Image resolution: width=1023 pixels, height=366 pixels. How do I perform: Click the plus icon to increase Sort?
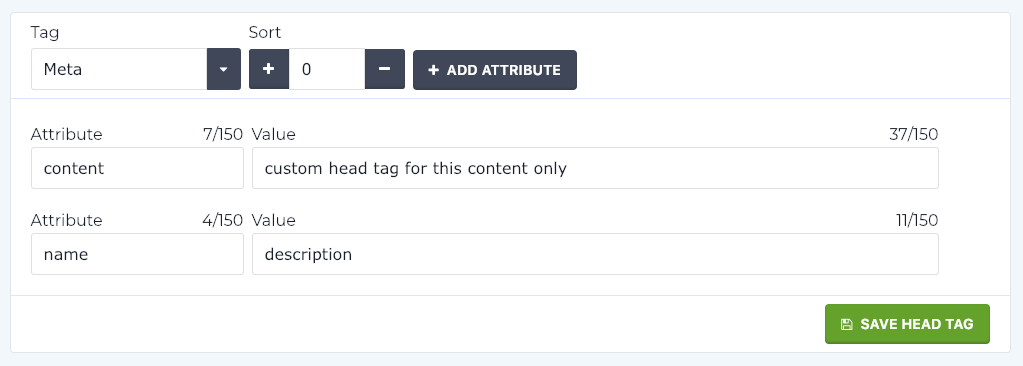269,69
